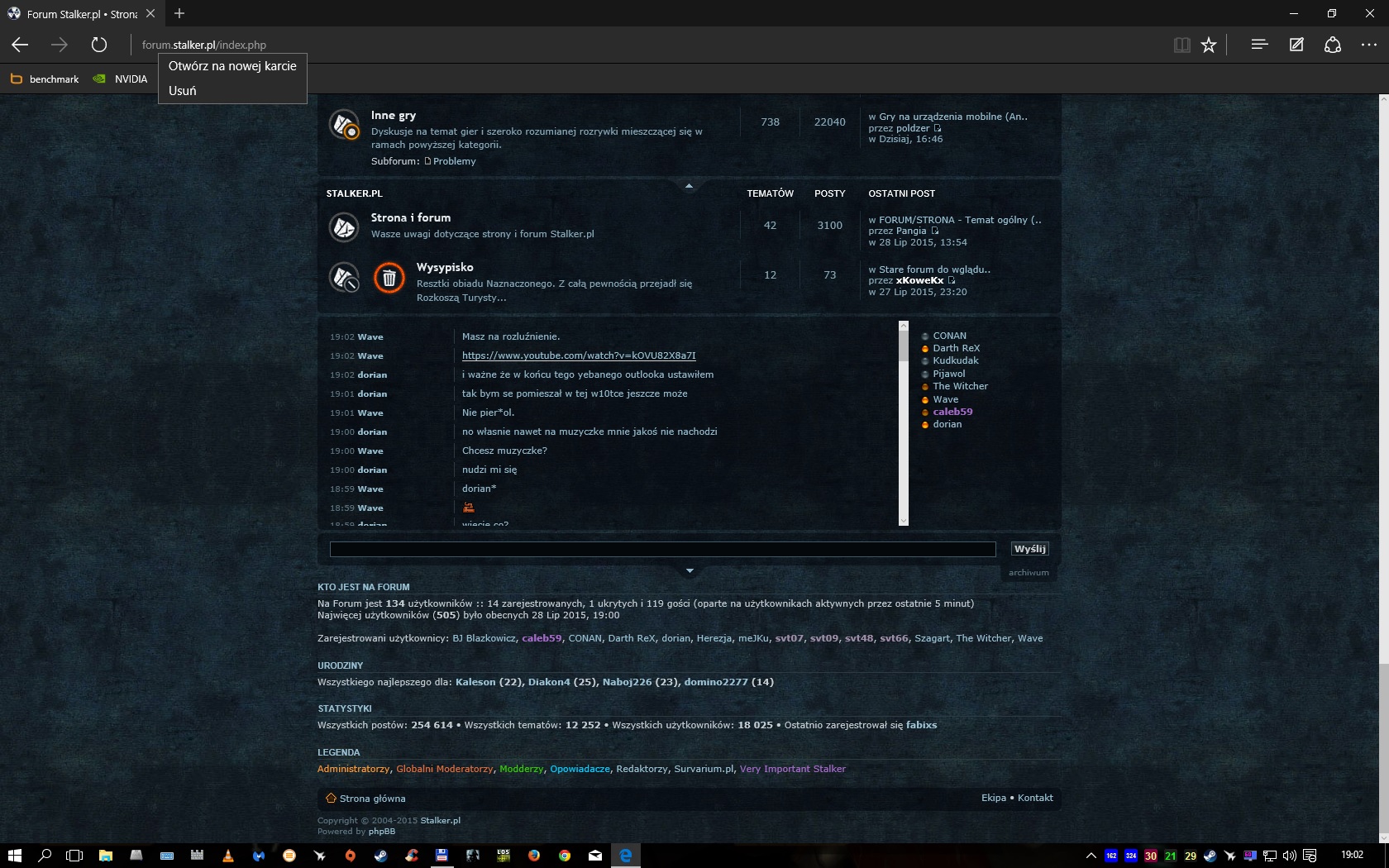Open the Windows Start menu
The width and height of the screenshot is (1389, 868).
click(15, 856)
